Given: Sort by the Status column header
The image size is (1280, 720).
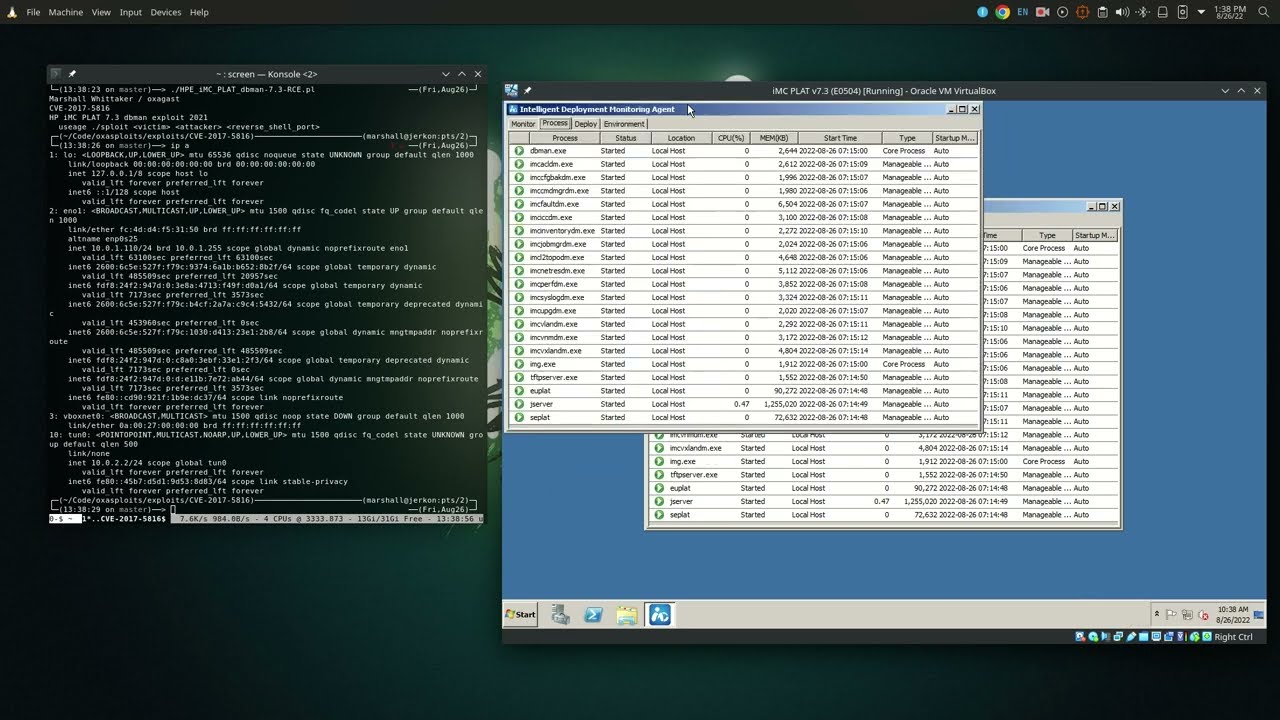Looking at the screenshot, I should (626, 138).
